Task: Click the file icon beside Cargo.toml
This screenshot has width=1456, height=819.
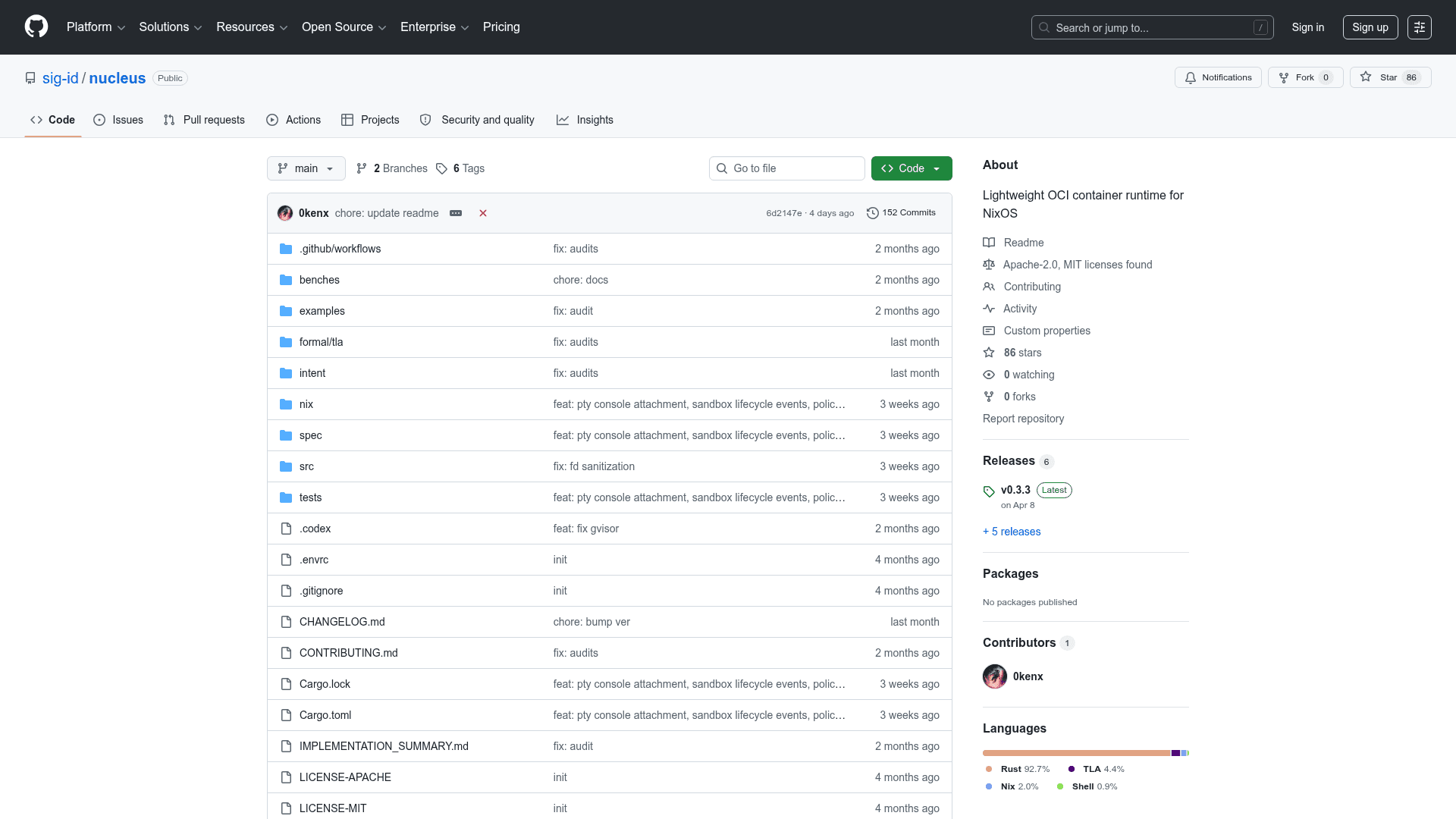Action: click(286, 715)
